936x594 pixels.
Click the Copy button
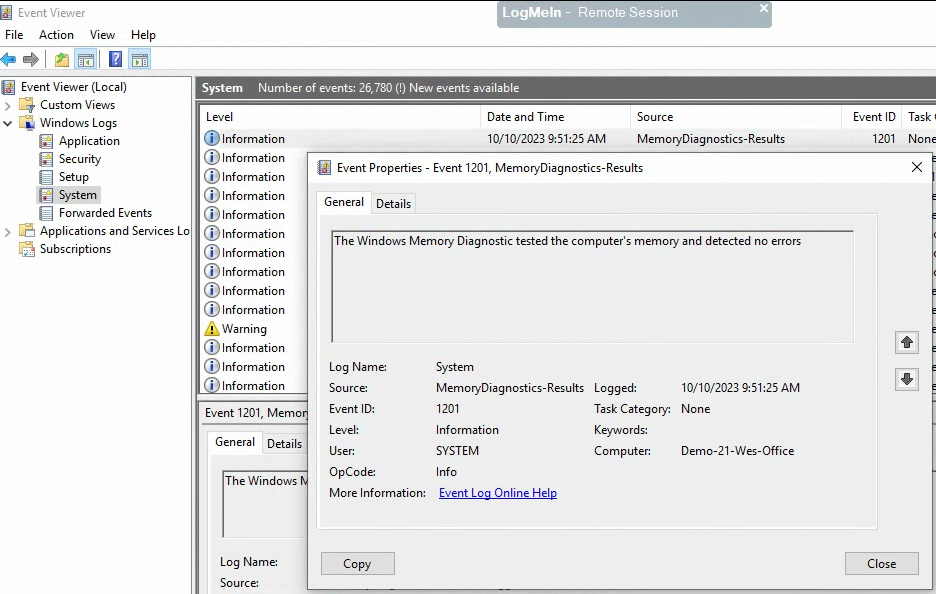coord(357,564)
